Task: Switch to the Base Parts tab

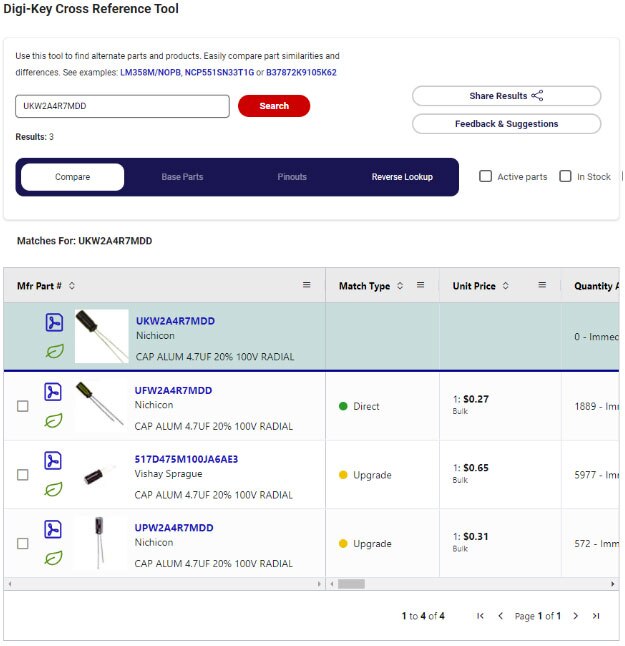Action: pos(182,177)
